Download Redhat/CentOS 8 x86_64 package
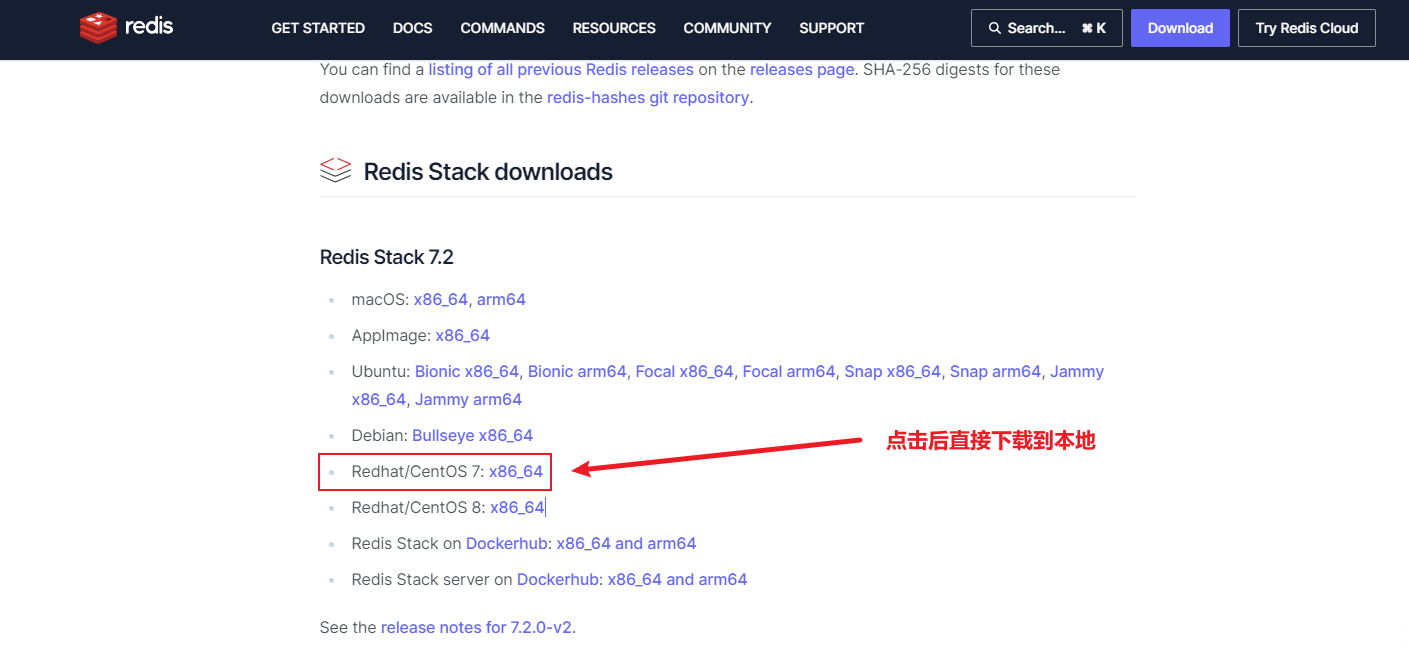1409x658 pixels. (x=517, y=508)
